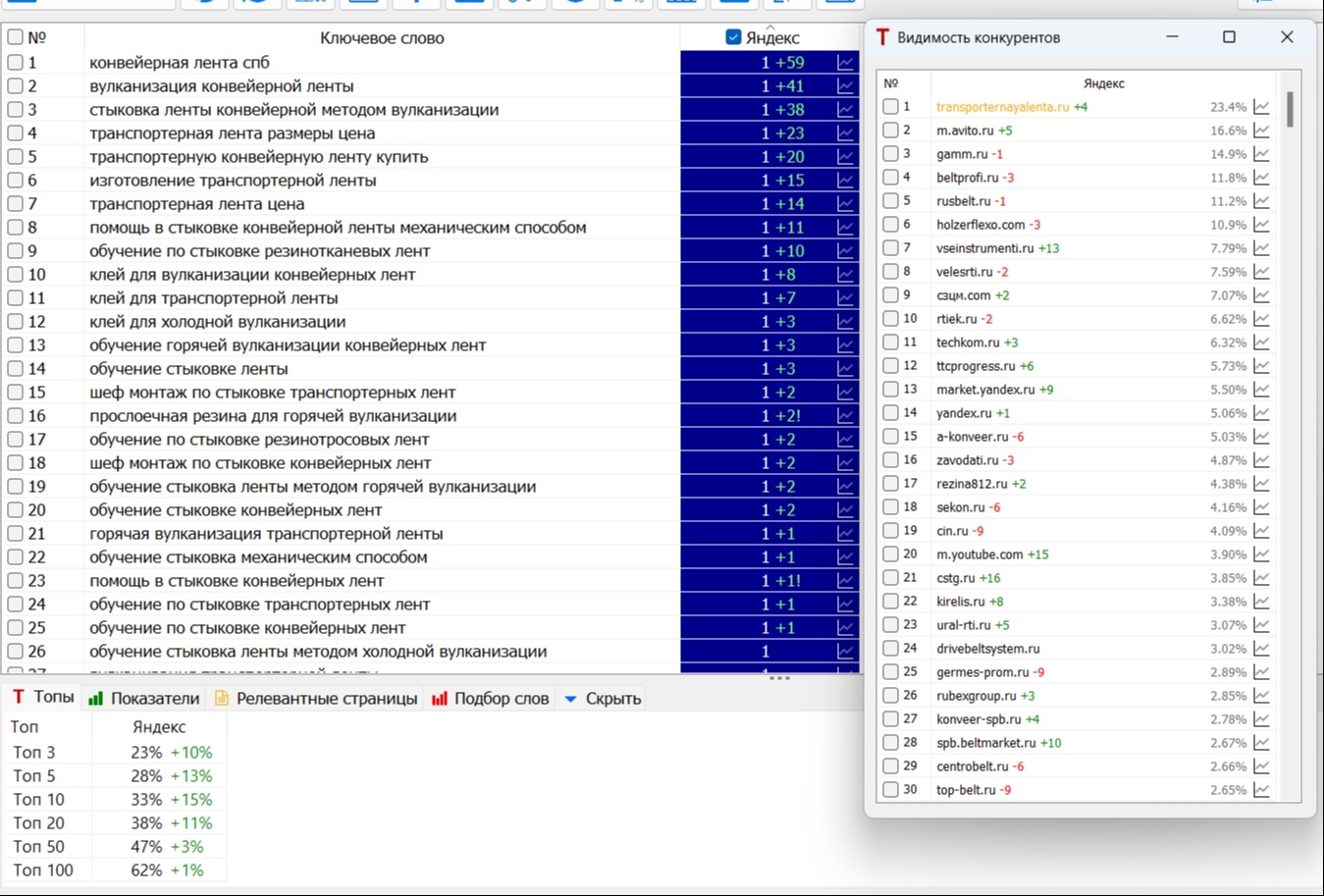This screenshot has height=896, width=1324.
Task: Toggle select-all checkbox next to № header
Action: 15,37
